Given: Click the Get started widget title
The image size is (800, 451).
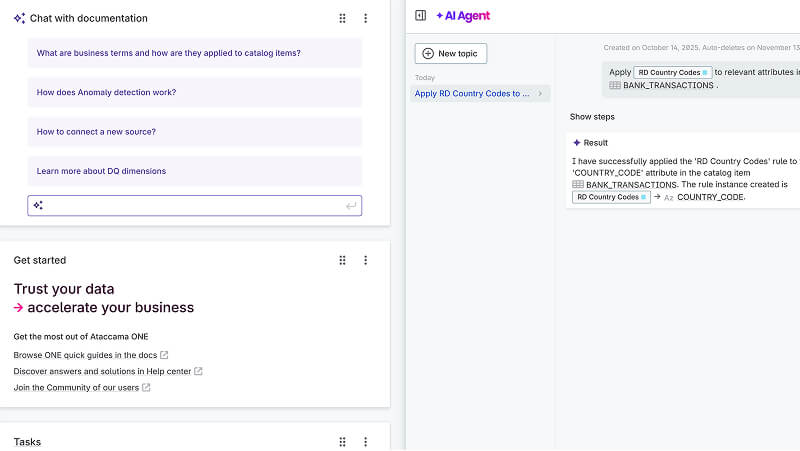Looking at the screenshot, I should click(40, 260).
